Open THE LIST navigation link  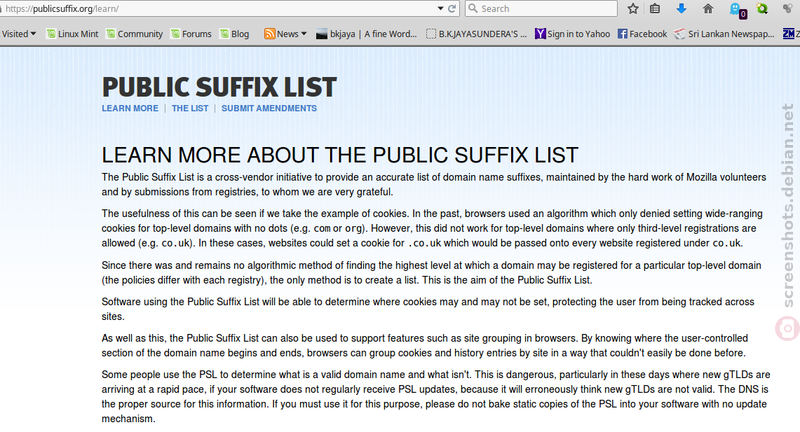point(190,108)
